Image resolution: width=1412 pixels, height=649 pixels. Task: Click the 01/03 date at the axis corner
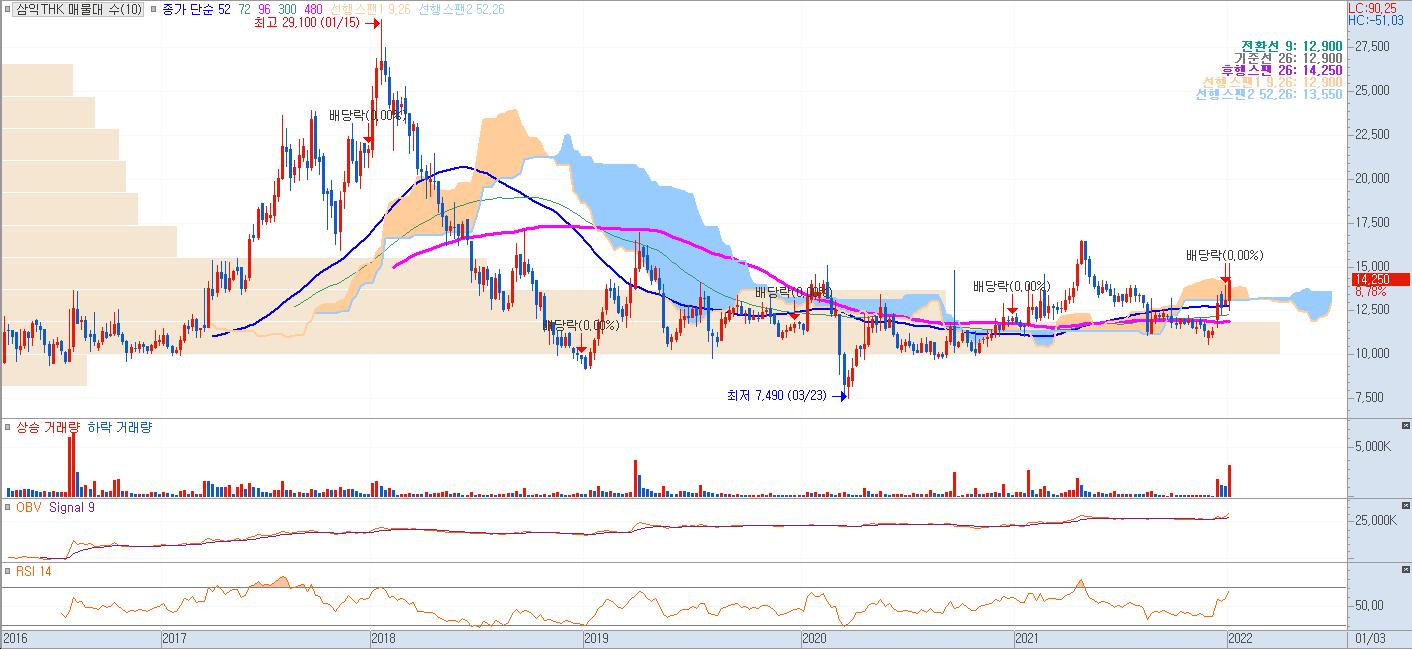pyautogui.click(x=1370, y=637)
